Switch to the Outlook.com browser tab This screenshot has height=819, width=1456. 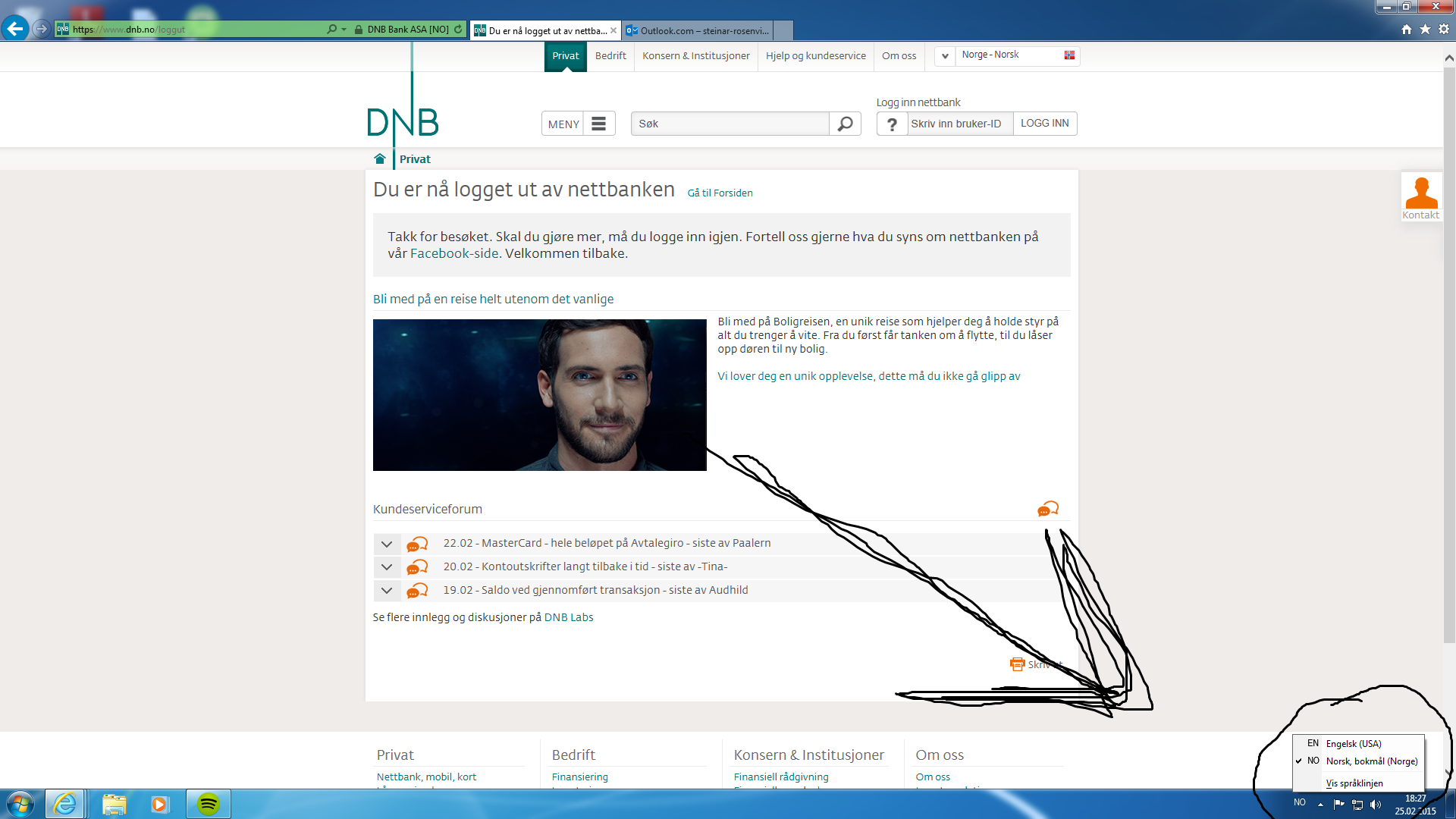[698, 30]
